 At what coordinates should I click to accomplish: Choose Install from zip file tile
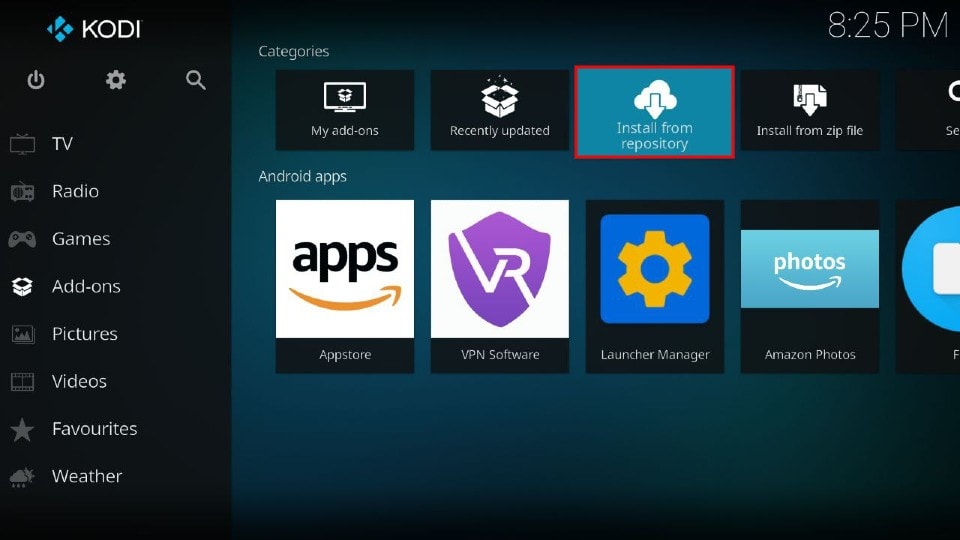[809, 110]
